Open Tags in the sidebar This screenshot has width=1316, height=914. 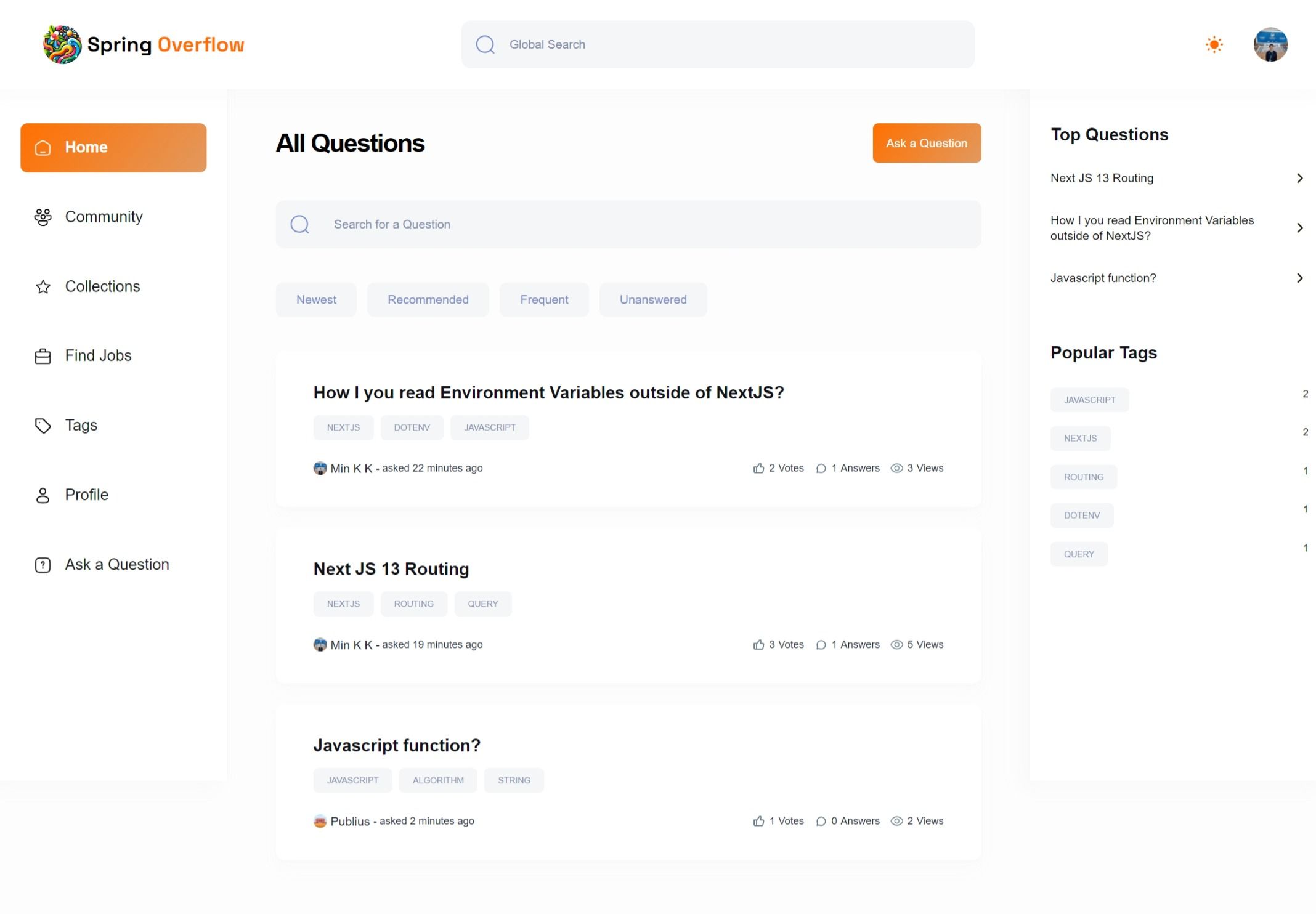(81, 426)
